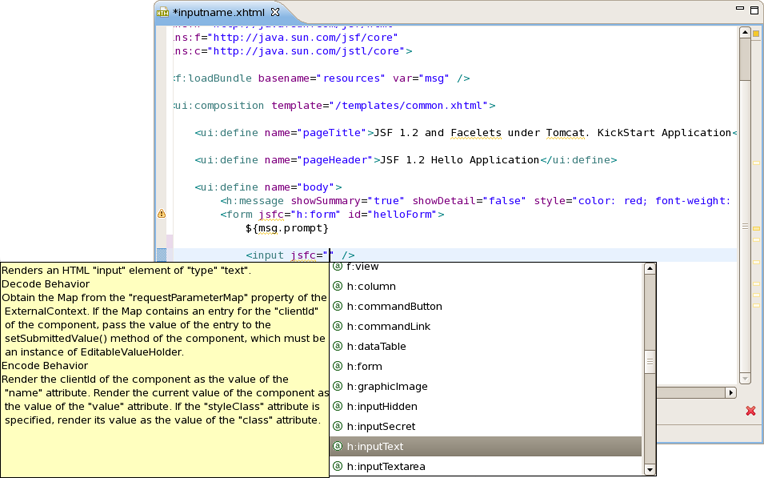
Task: Click the icon next to h:form
Action: 338,366
